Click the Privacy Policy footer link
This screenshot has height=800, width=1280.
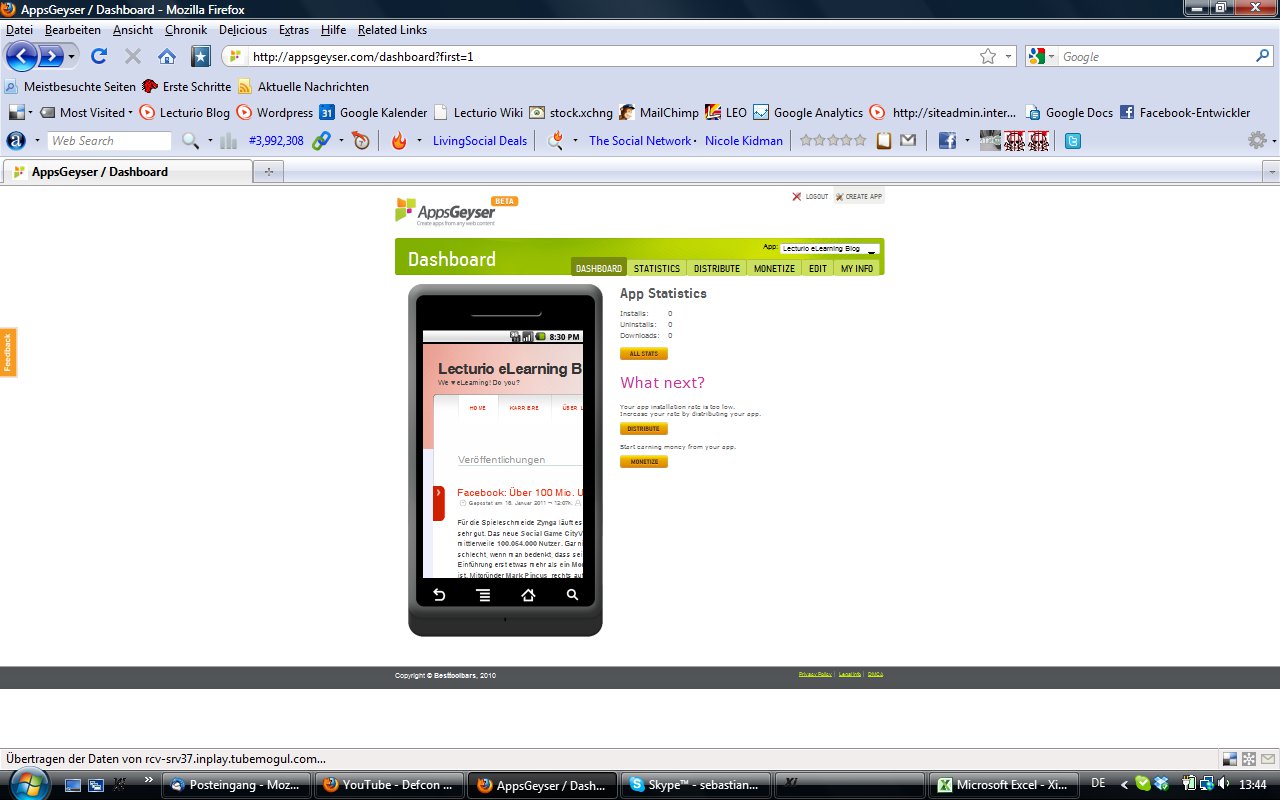(816, 675)
